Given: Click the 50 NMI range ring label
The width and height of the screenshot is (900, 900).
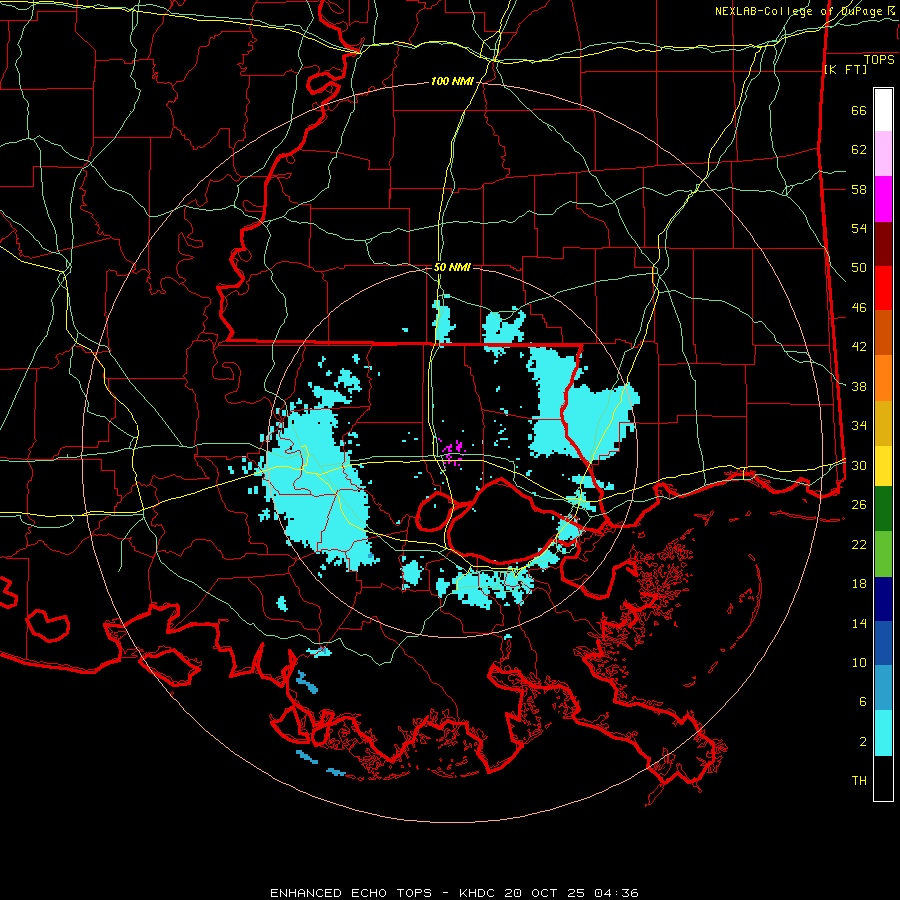Looking at the screenshot, I should coord(452,267).
